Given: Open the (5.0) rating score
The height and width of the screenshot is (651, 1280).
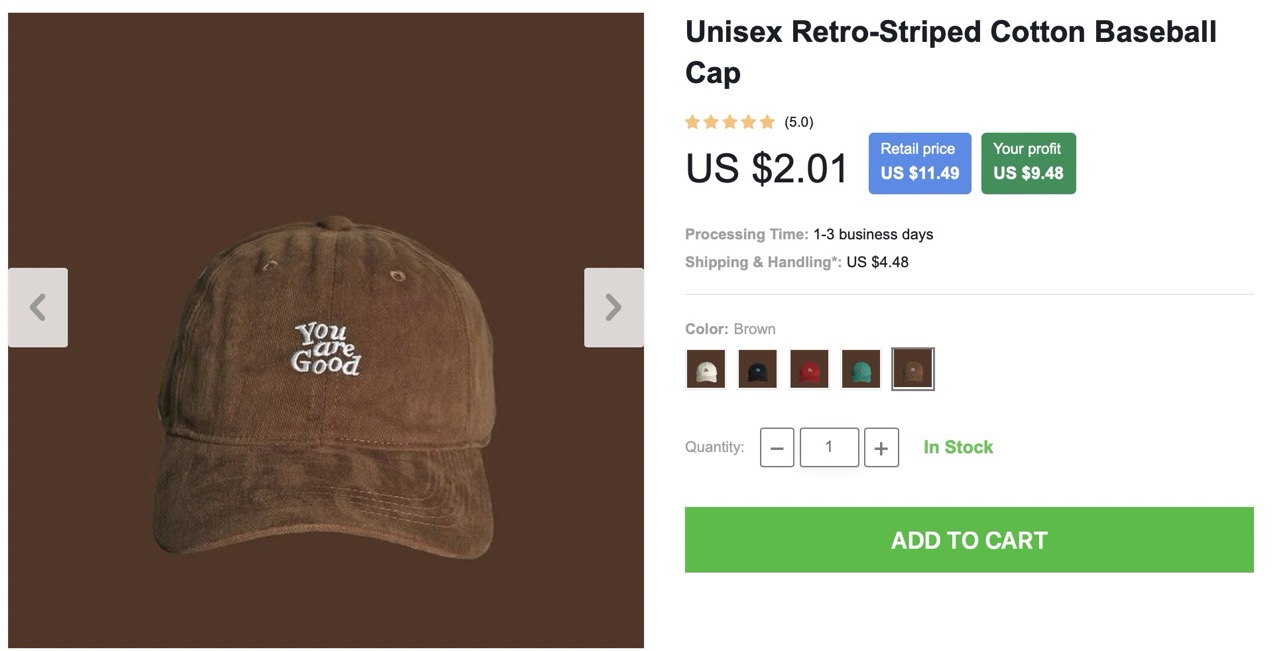Looking at the screenshot, I should pyautogui.click(x=799, y=122).
